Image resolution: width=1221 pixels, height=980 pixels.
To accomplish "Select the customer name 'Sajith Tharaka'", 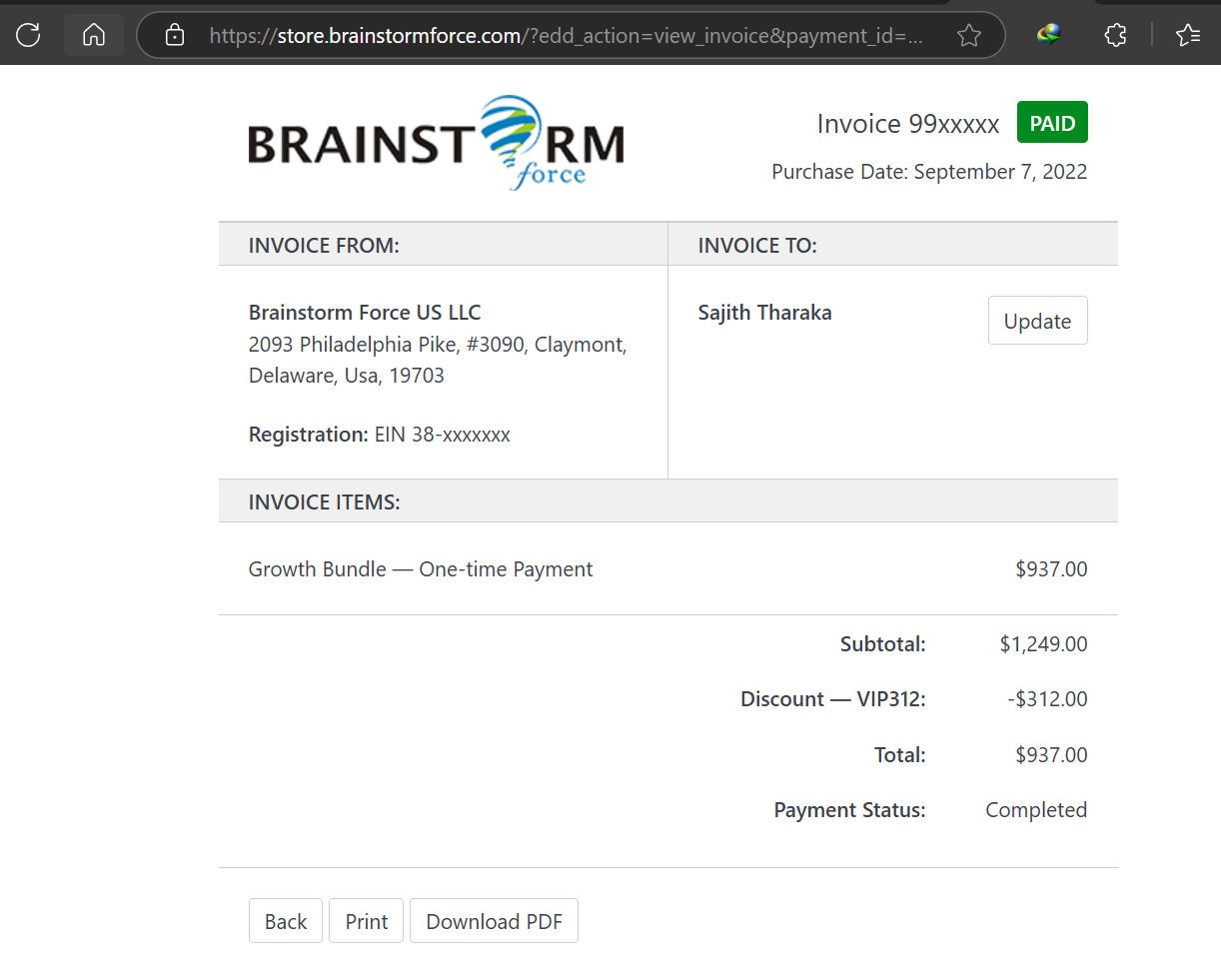I will (x=764, y=313).
